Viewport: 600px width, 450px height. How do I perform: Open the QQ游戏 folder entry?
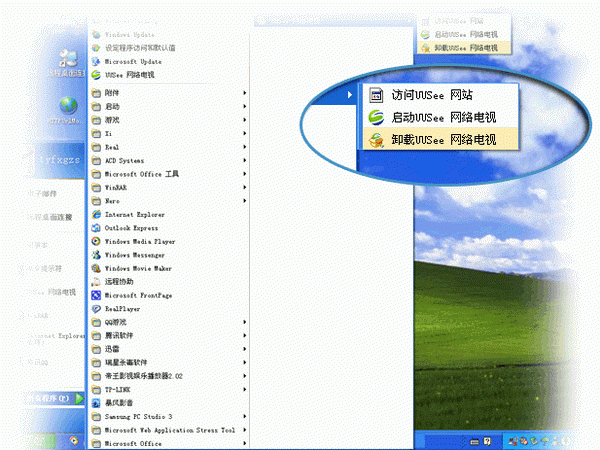click(169, 322)
